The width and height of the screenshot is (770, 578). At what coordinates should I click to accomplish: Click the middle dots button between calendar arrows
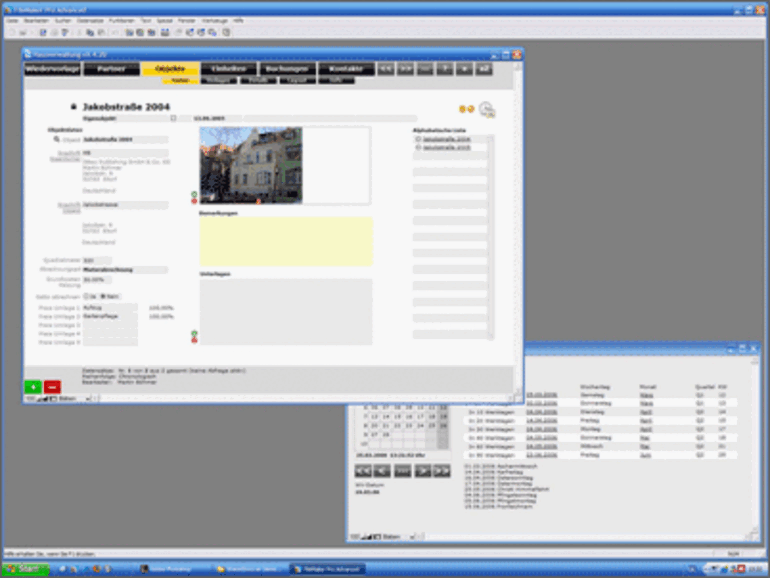pos(402,471)
